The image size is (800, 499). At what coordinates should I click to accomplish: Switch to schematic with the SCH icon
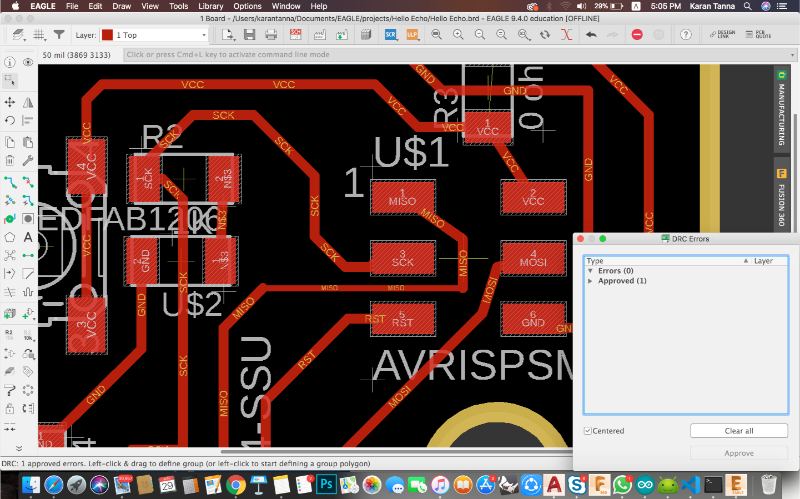[x=295, y=35]
